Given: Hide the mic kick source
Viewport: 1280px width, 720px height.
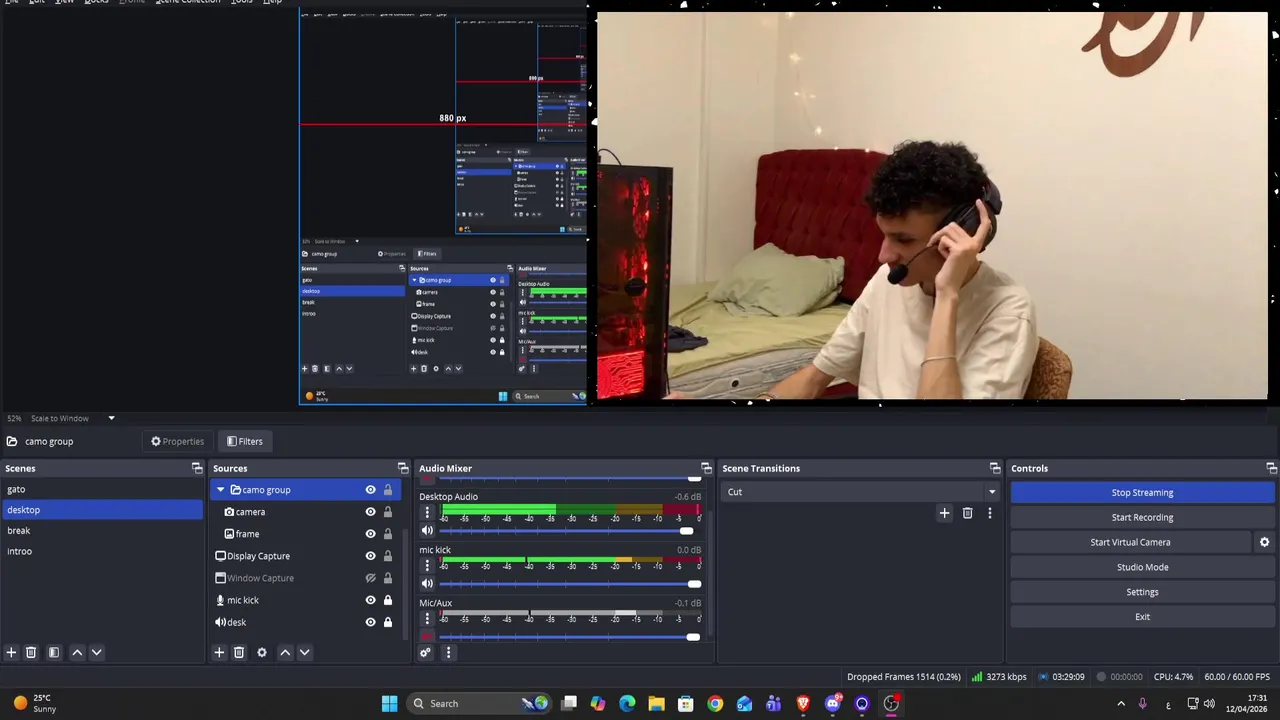Looking at the screenshot, I should tap(370, 600).
